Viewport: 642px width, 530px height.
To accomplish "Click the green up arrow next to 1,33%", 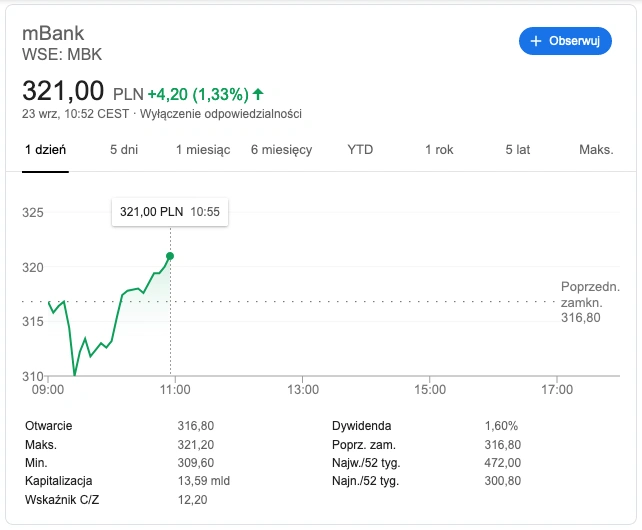I will [x=258, y=94].
